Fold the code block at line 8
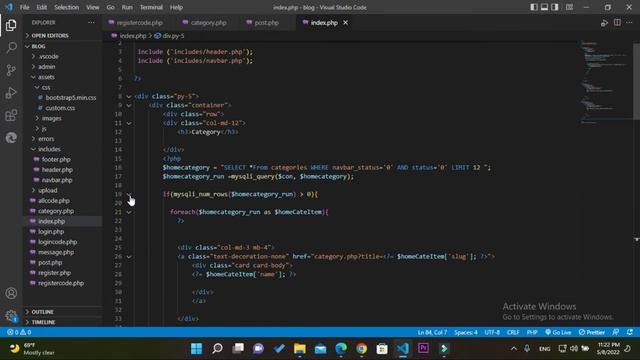The height and width of the screenshot is (360, 640). click(129, 96)
